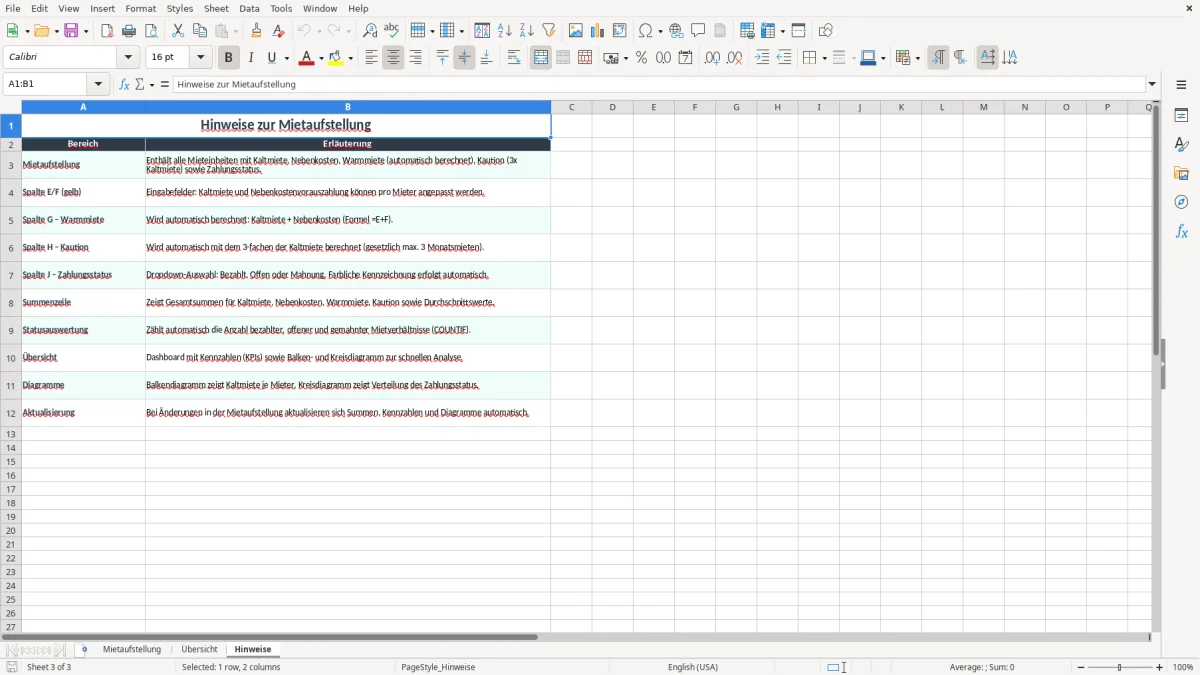This screenshot has height=675, width=1200.
Task: Open the Underline style dropdown arrow
Action: tap(286, 58)
